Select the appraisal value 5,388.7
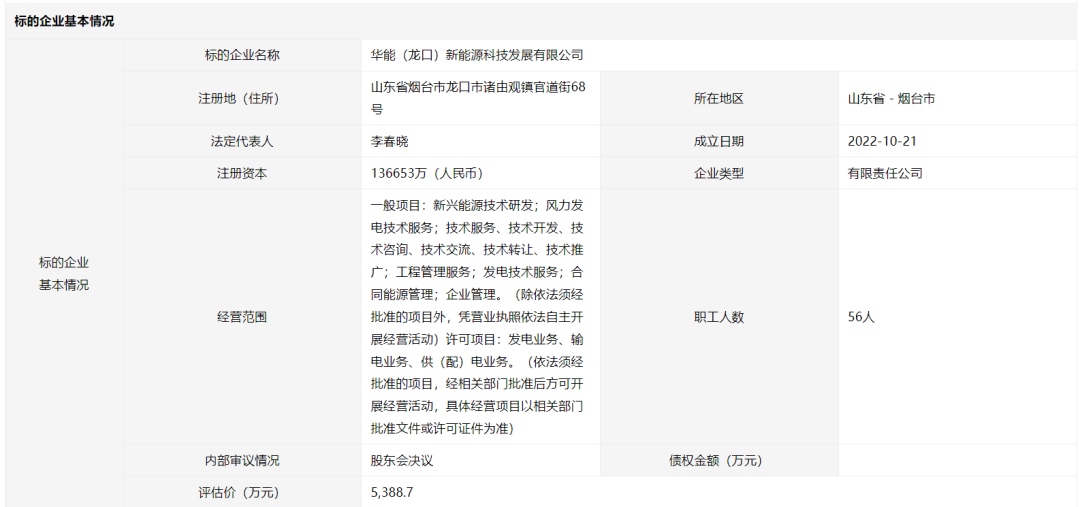 click(x=392, y=493)
